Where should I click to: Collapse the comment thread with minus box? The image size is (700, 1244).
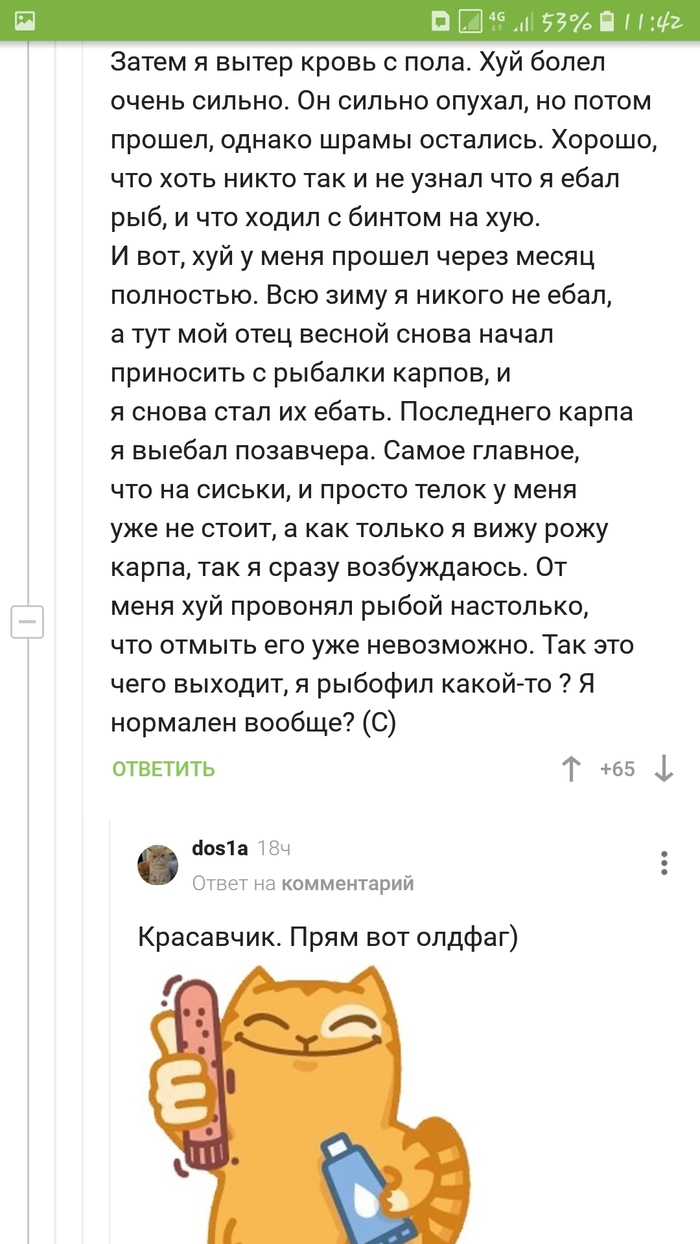point(27,621)
